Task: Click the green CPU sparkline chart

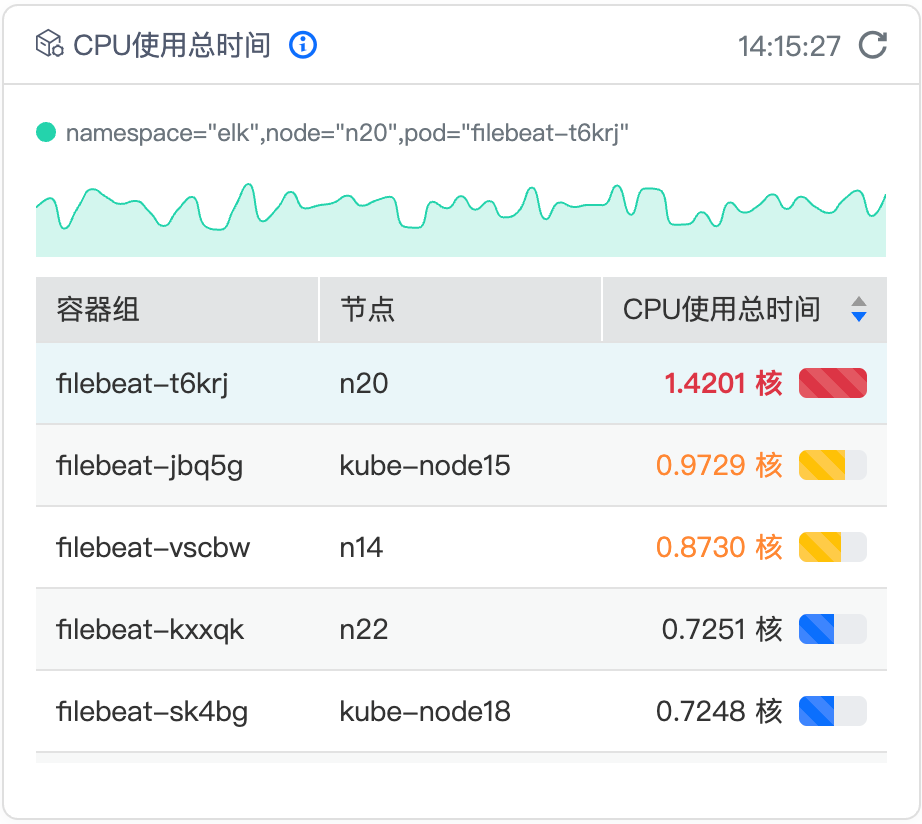Action: coord(460,220)
